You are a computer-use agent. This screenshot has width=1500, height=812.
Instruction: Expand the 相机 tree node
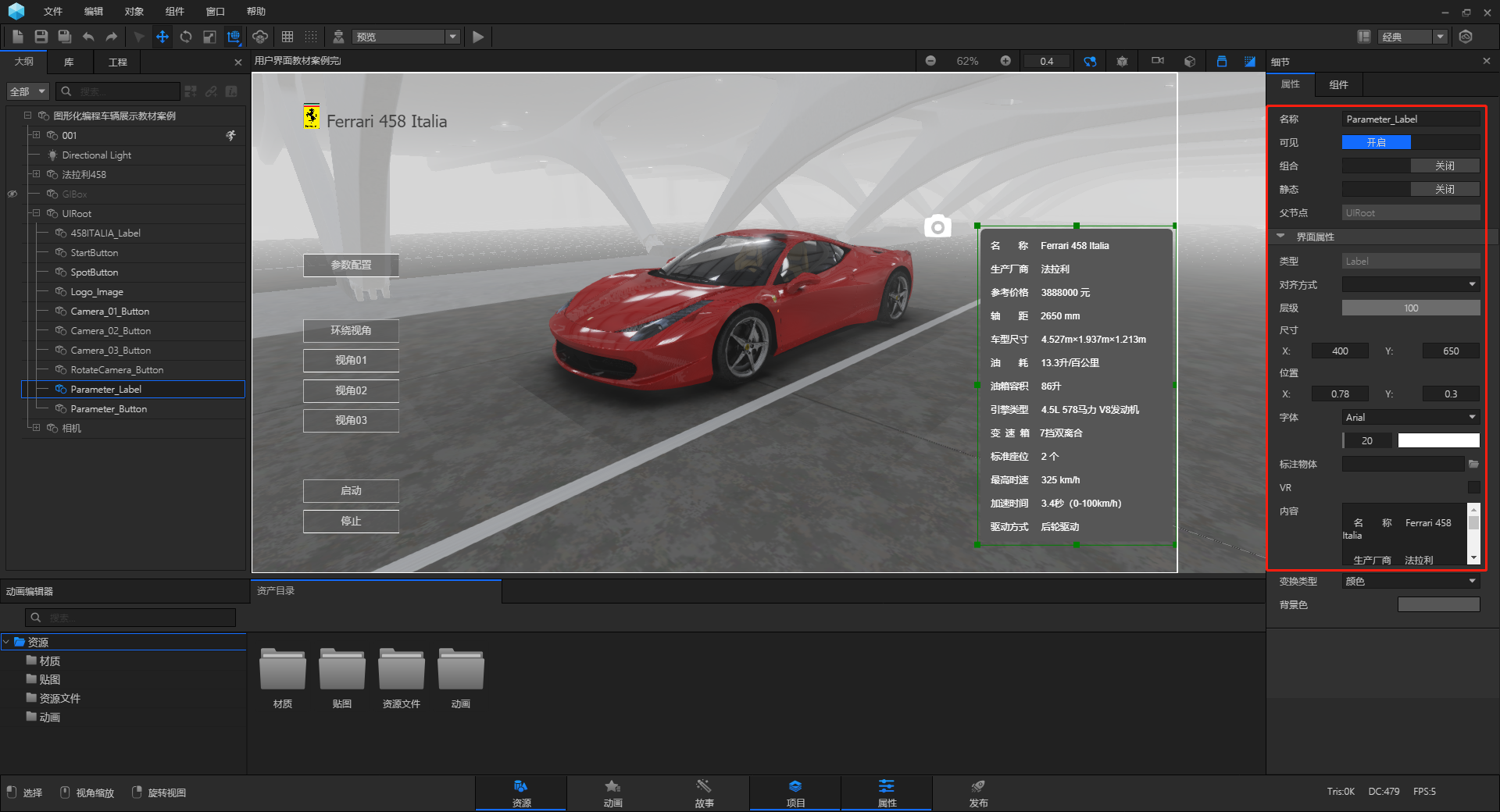click(36, 428)
